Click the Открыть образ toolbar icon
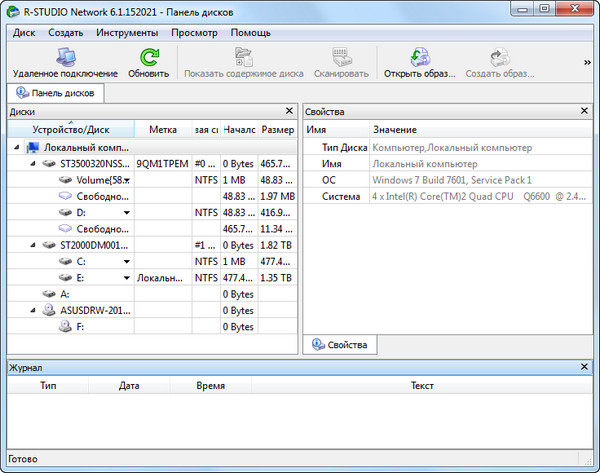The width and height of the screenshot is (600, 473). pos(416,57)
